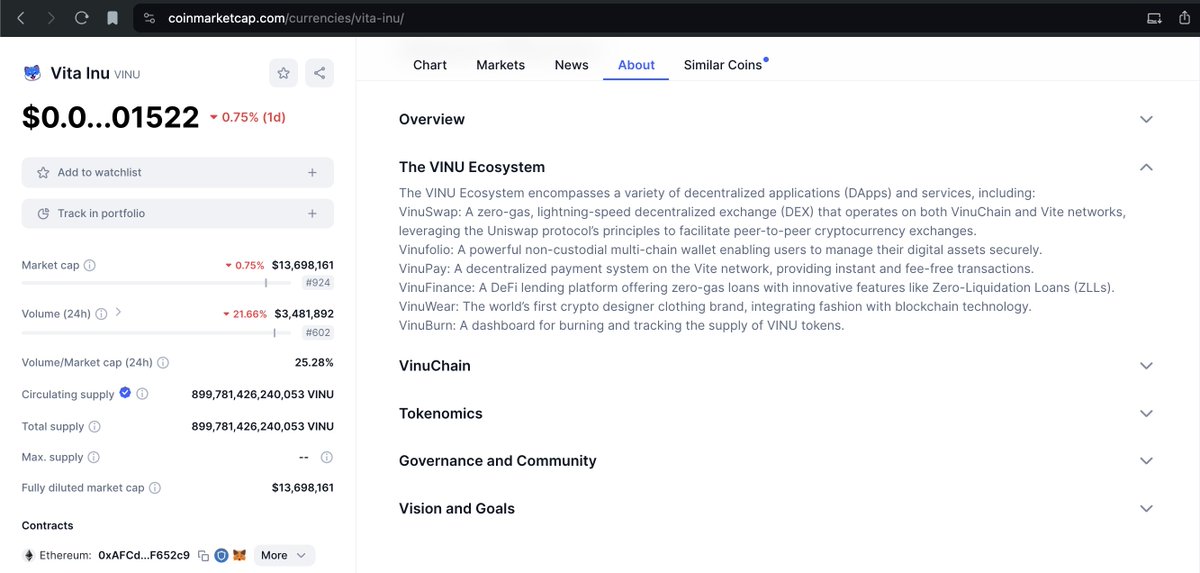The width and height of the screenshot is (1200, 573).
Task: Expand the VinuChain section
Action: coord(1146,366)
